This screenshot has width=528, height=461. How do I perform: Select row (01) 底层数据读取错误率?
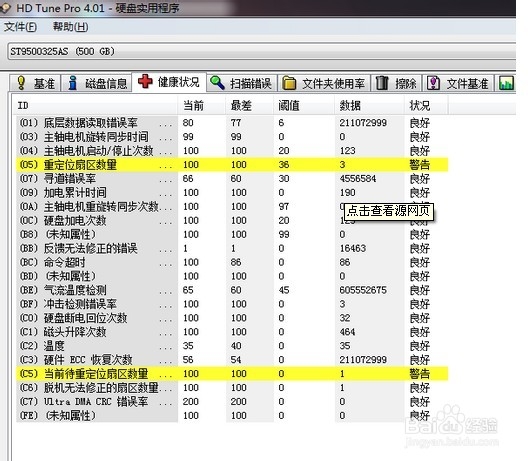click(232, 123)
